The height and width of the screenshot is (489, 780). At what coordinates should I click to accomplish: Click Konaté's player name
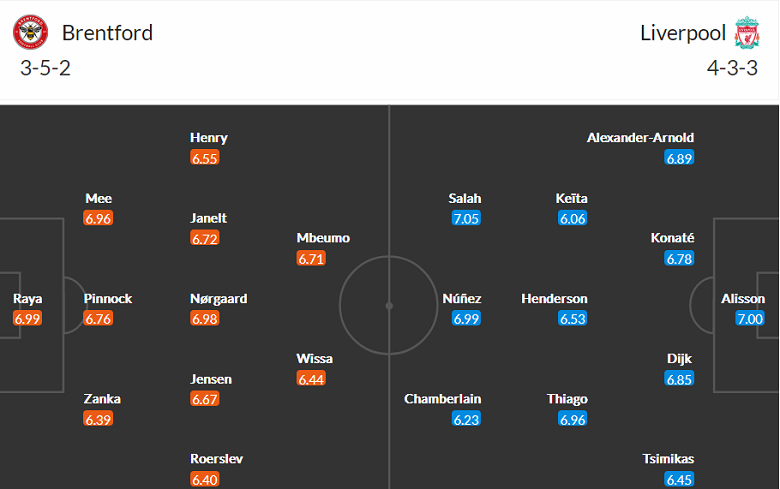tap(672, 238)
